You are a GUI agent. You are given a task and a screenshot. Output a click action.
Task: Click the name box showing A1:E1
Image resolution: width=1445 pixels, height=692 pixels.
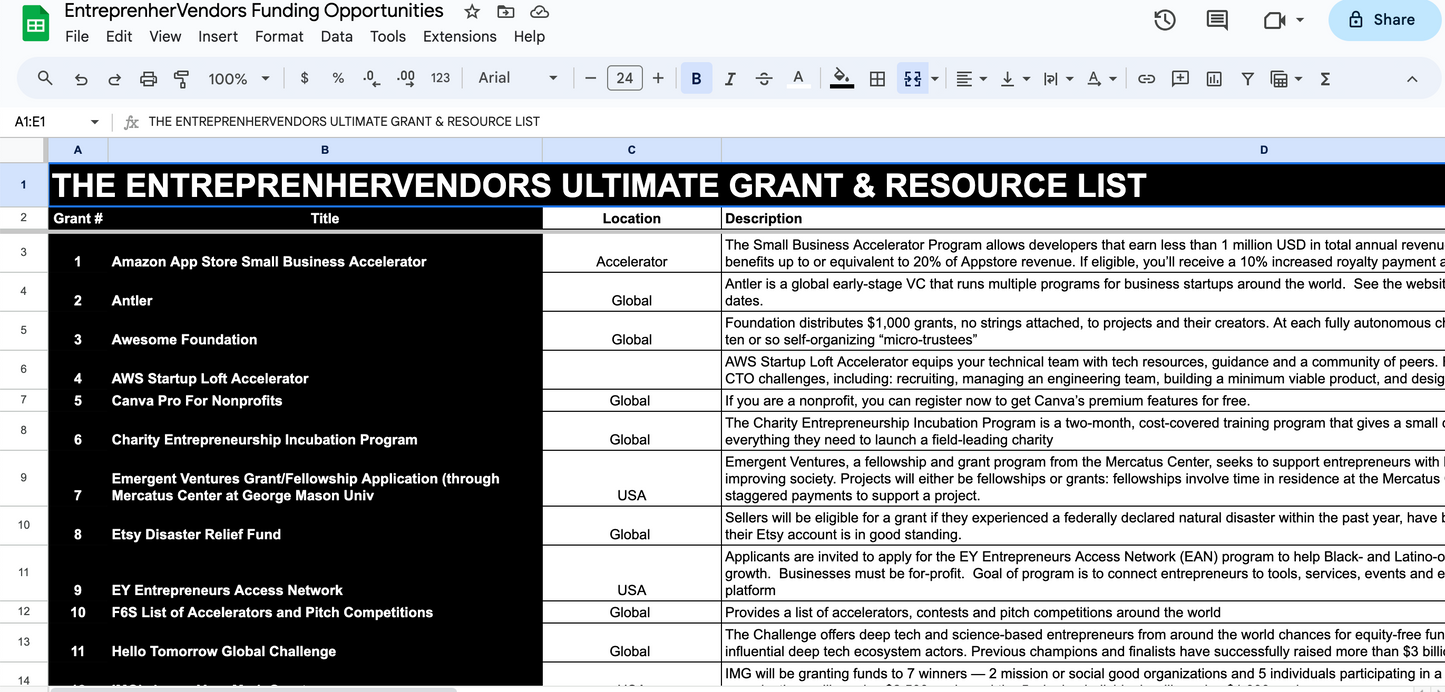click(x=56, y=121)
